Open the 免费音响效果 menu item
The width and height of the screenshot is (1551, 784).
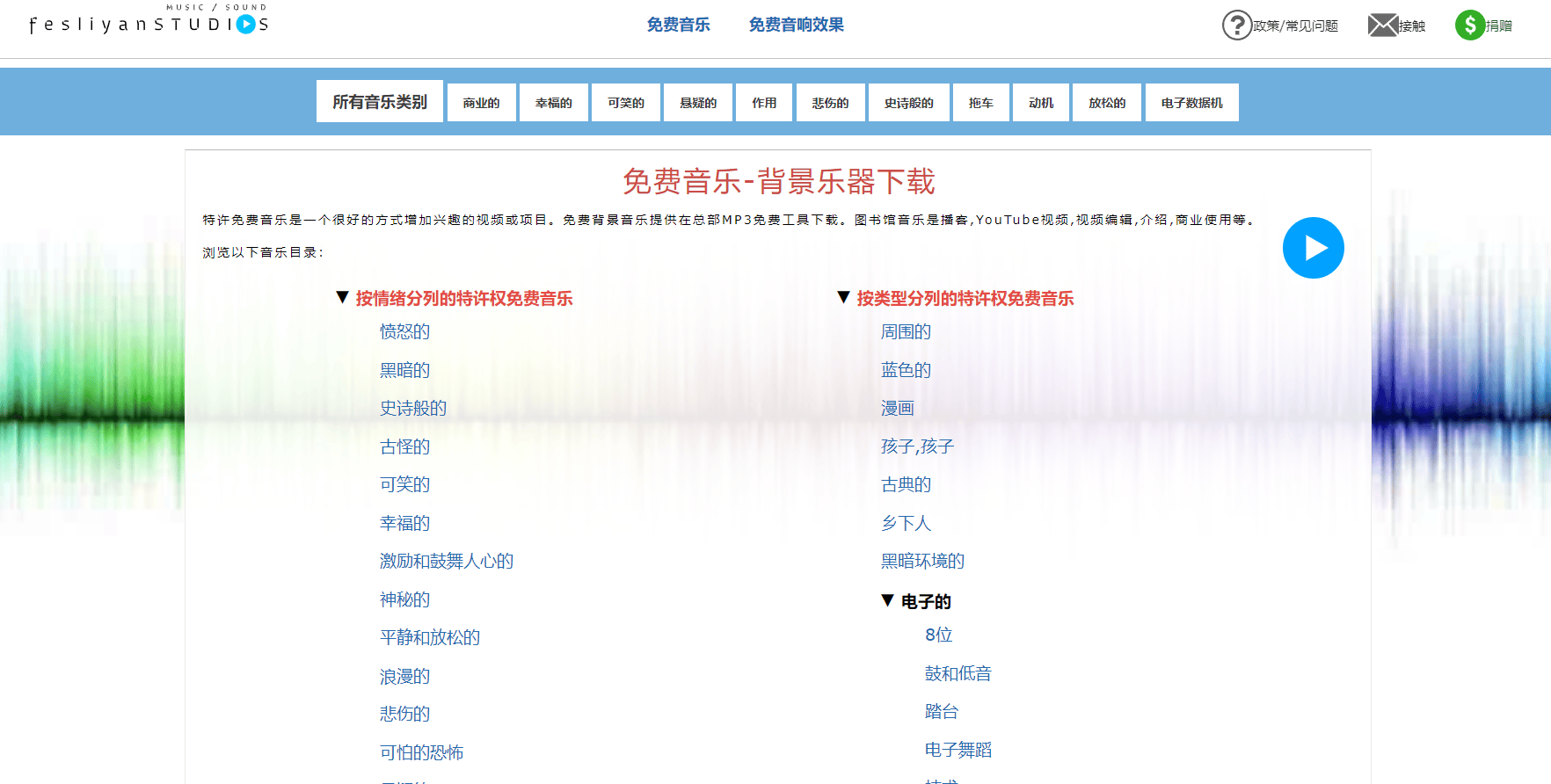[x=796, y=25]
